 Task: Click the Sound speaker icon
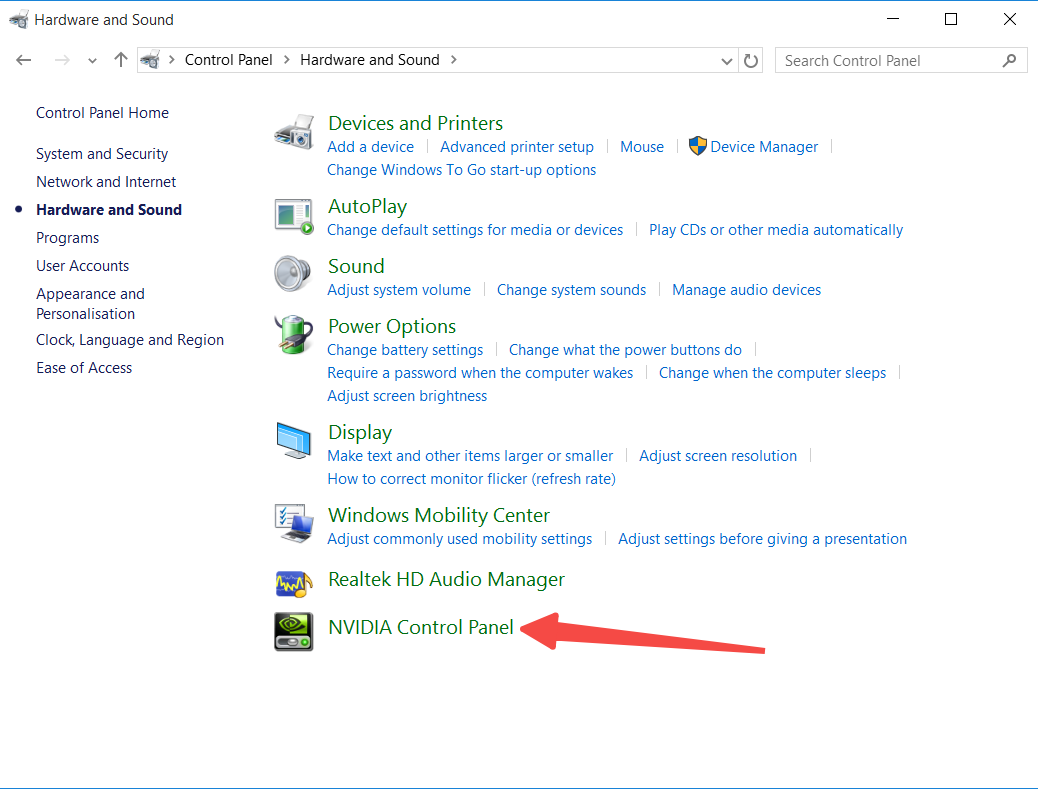pos(293,273)
